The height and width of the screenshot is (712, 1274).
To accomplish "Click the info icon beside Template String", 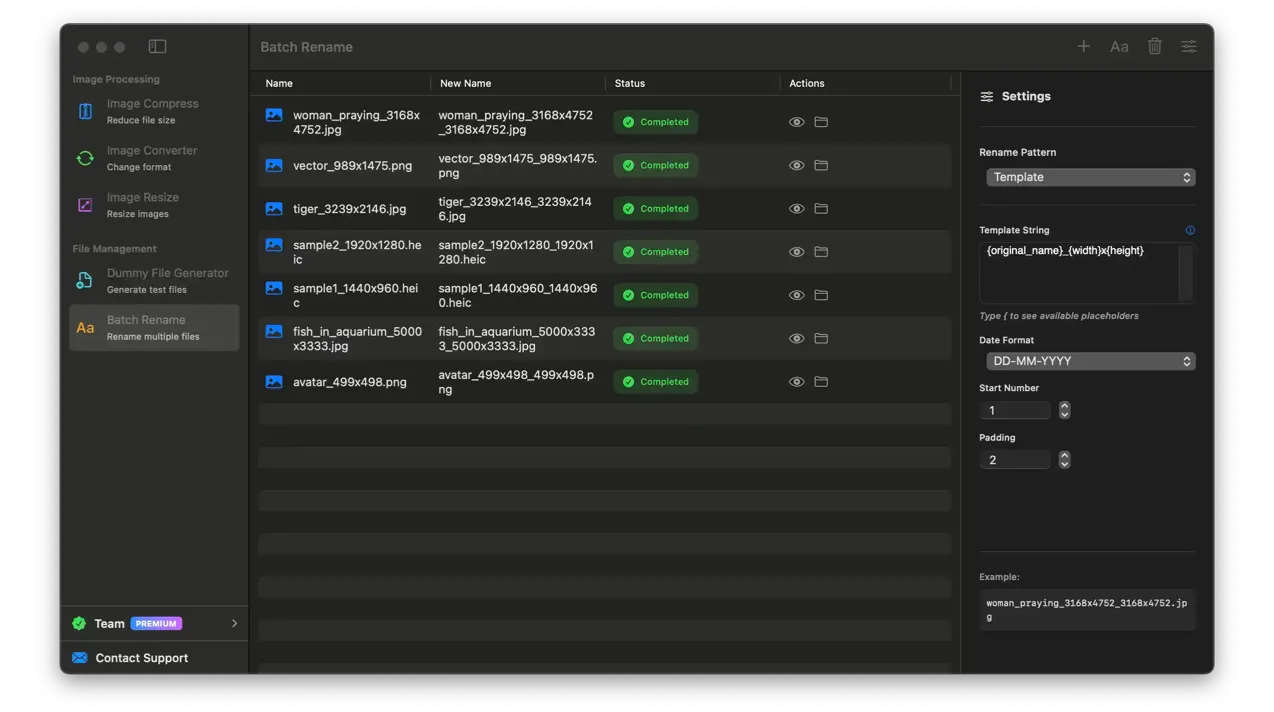I will (x=1190, y=230).
